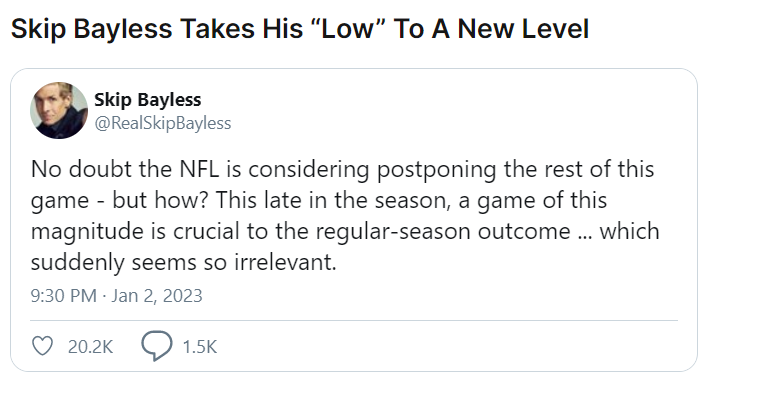This screenshot has height=395, width=777.
Task: Visit the @RealSkipBayless handle link
Action: tap(163, 123)
